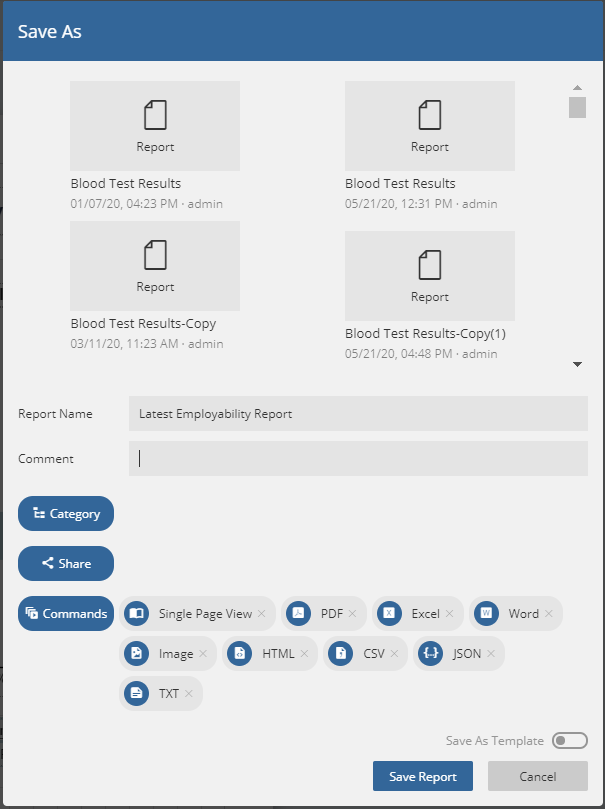Image resolution: width=605 pixels, height=809 pixels.
Task: Click the HTML command icon
Action: pyautogui.click(x=239, y=654)
